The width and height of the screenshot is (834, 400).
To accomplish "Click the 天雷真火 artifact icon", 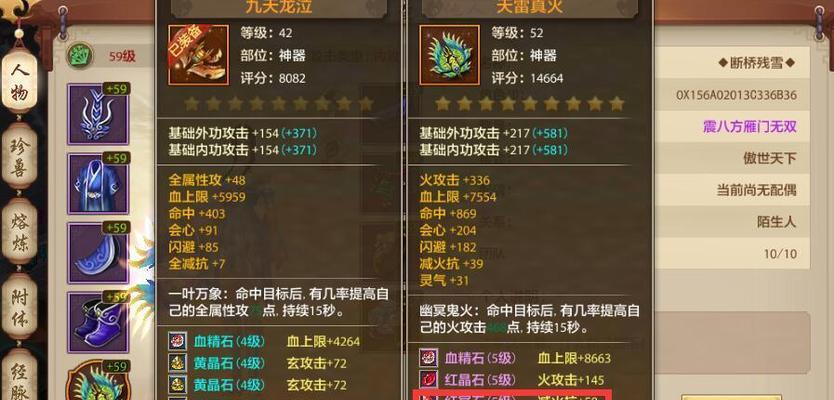I will click(449, 55).
